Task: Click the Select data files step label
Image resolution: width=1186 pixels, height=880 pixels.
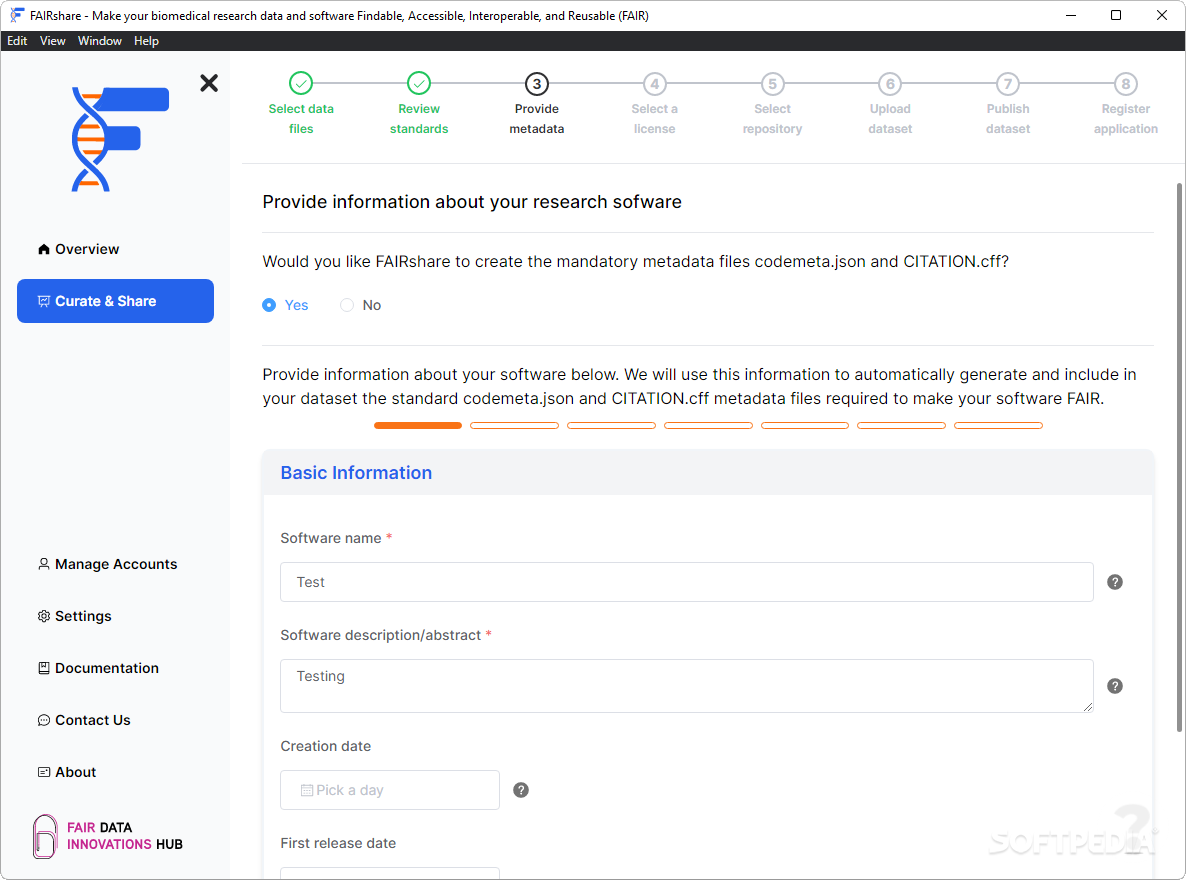Action: [x=301, y=119]
